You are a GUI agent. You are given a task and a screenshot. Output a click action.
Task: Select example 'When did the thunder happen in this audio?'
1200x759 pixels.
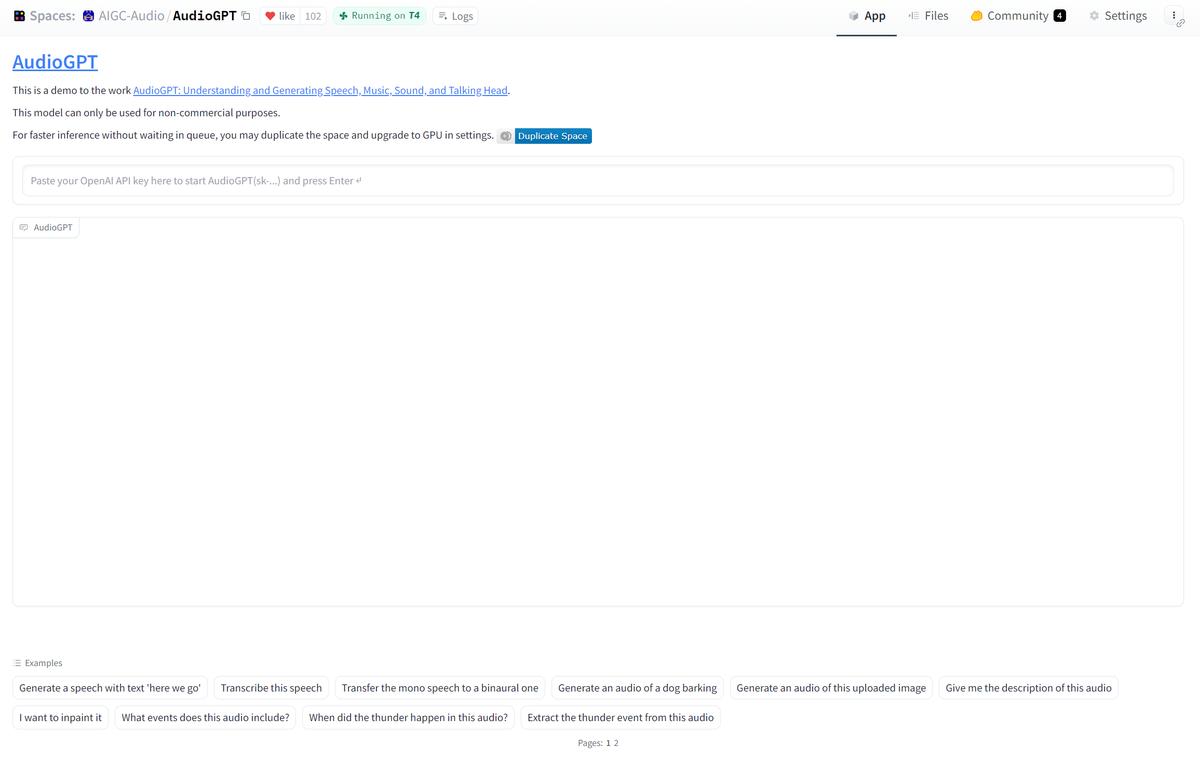408,717
